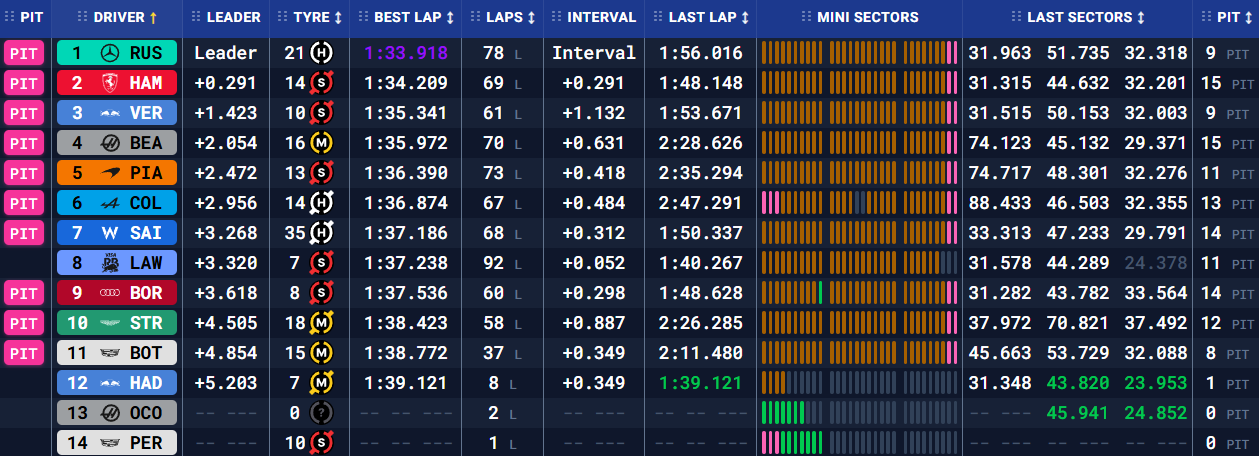Click the unknown tyre icon for OCO

coord(322,413)
